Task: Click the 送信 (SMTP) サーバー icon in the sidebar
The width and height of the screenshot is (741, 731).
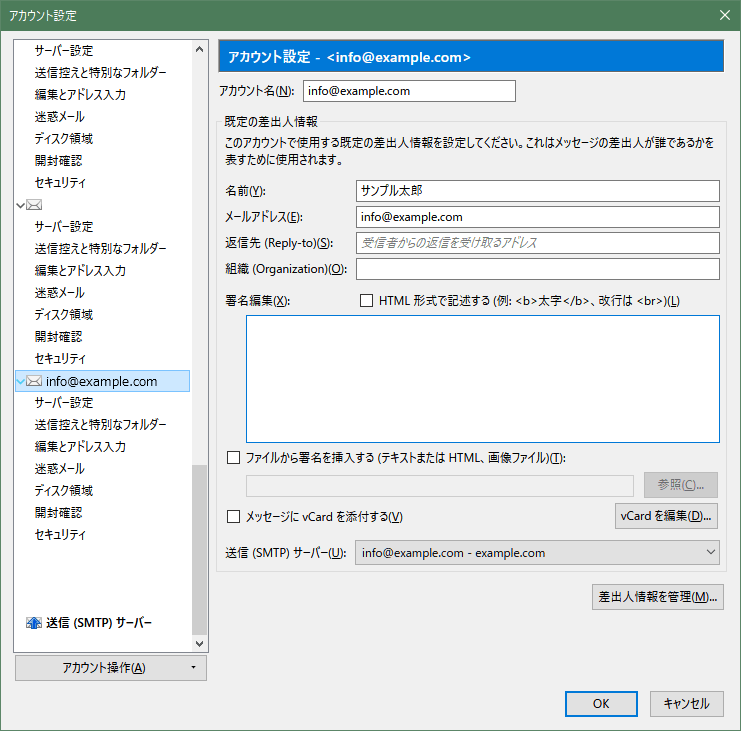Action: tap(32, 623)
